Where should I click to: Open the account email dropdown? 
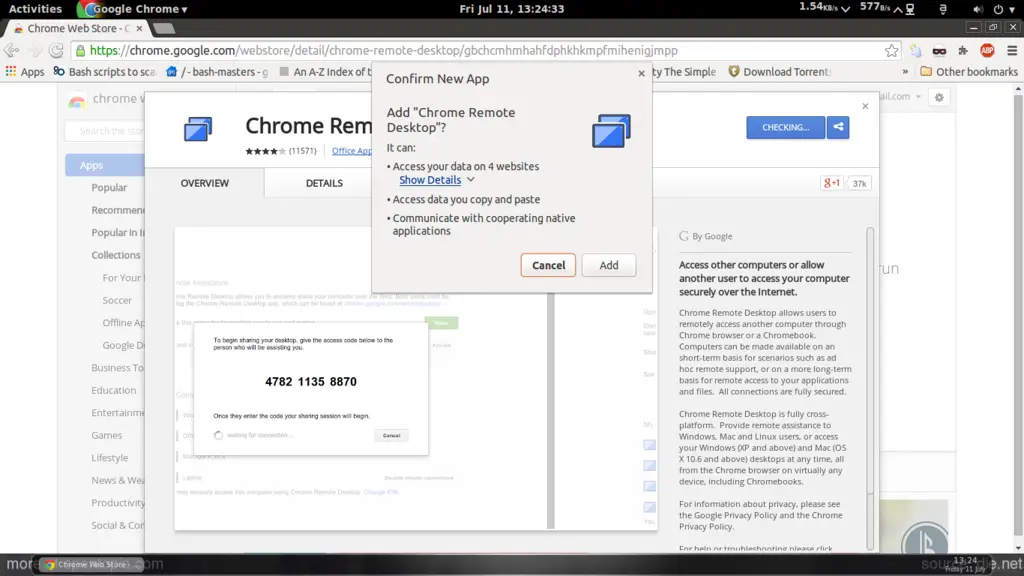coord(901,97)
